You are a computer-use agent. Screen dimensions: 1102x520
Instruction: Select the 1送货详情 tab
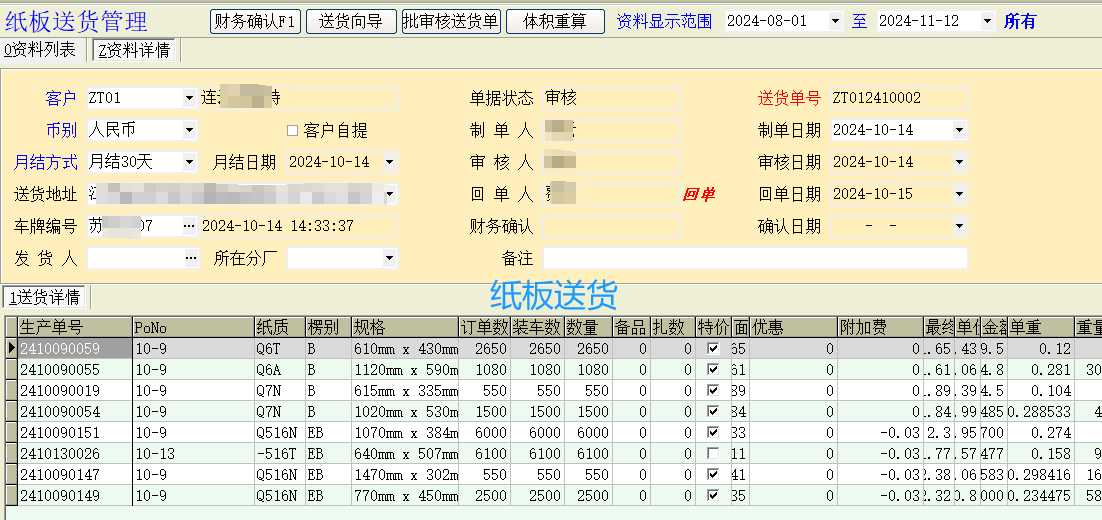(x=46, y=296)
